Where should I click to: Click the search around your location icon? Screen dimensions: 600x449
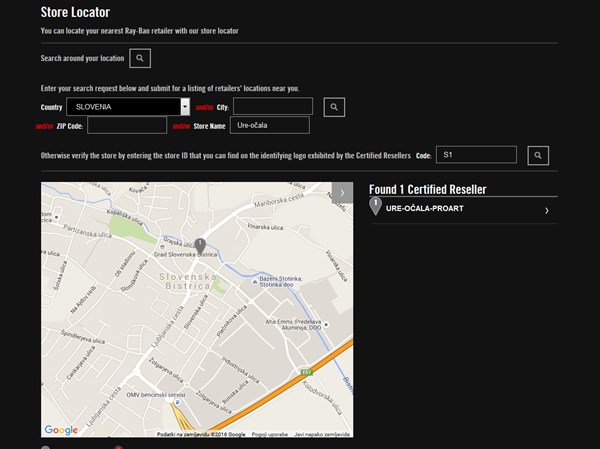coord(140,58)
